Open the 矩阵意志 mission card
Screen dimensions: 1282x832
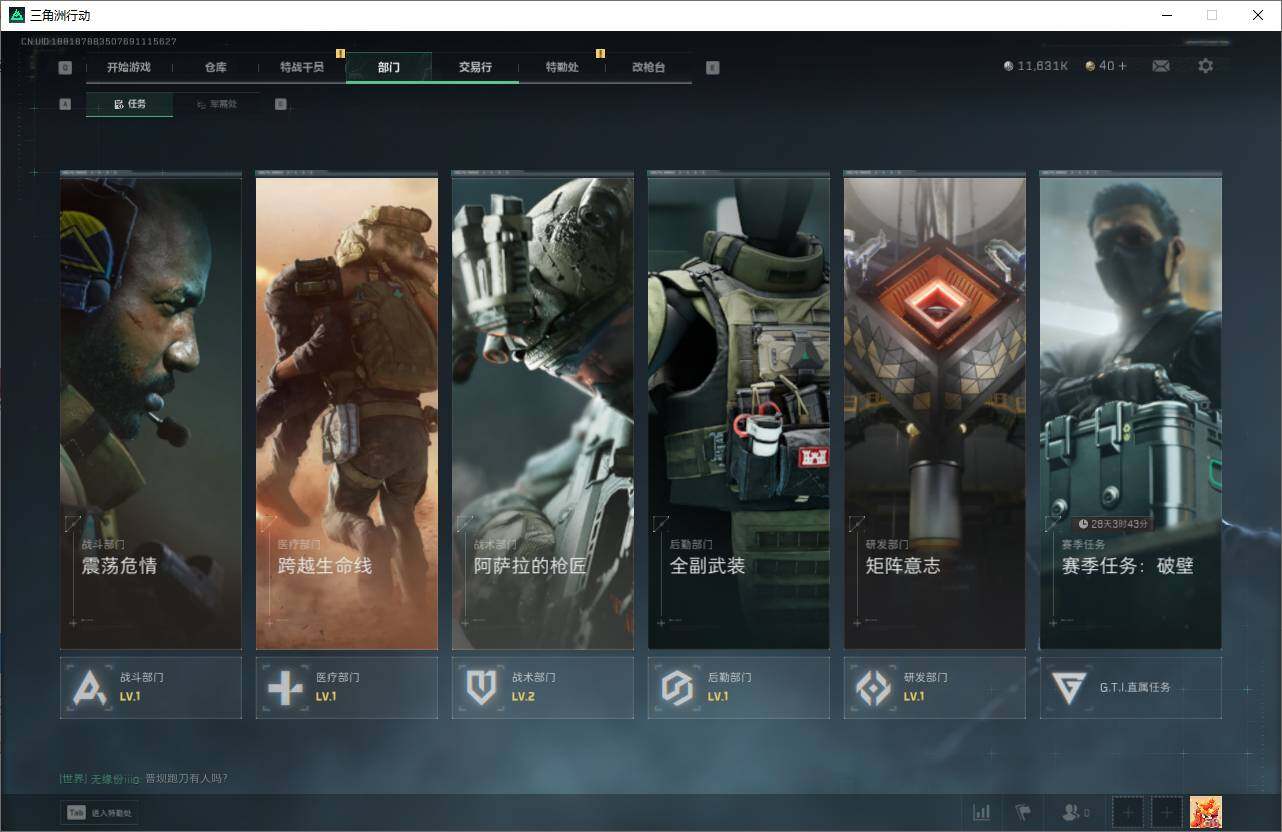pyautogui.click(x=935, y=413)
